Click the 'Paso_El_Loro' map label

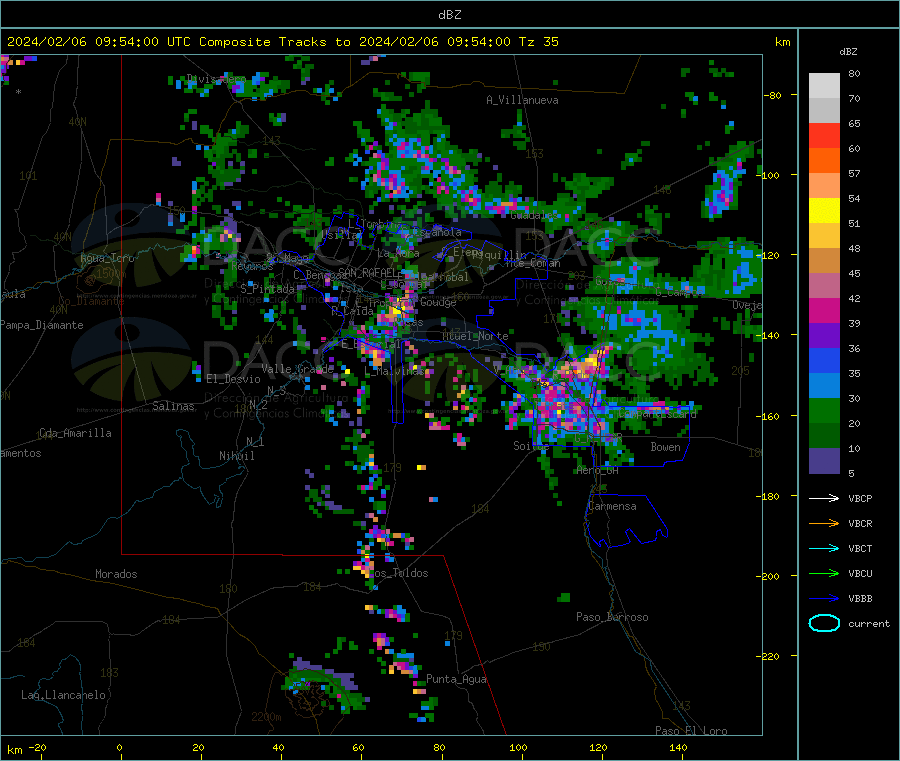click(691, 731)
